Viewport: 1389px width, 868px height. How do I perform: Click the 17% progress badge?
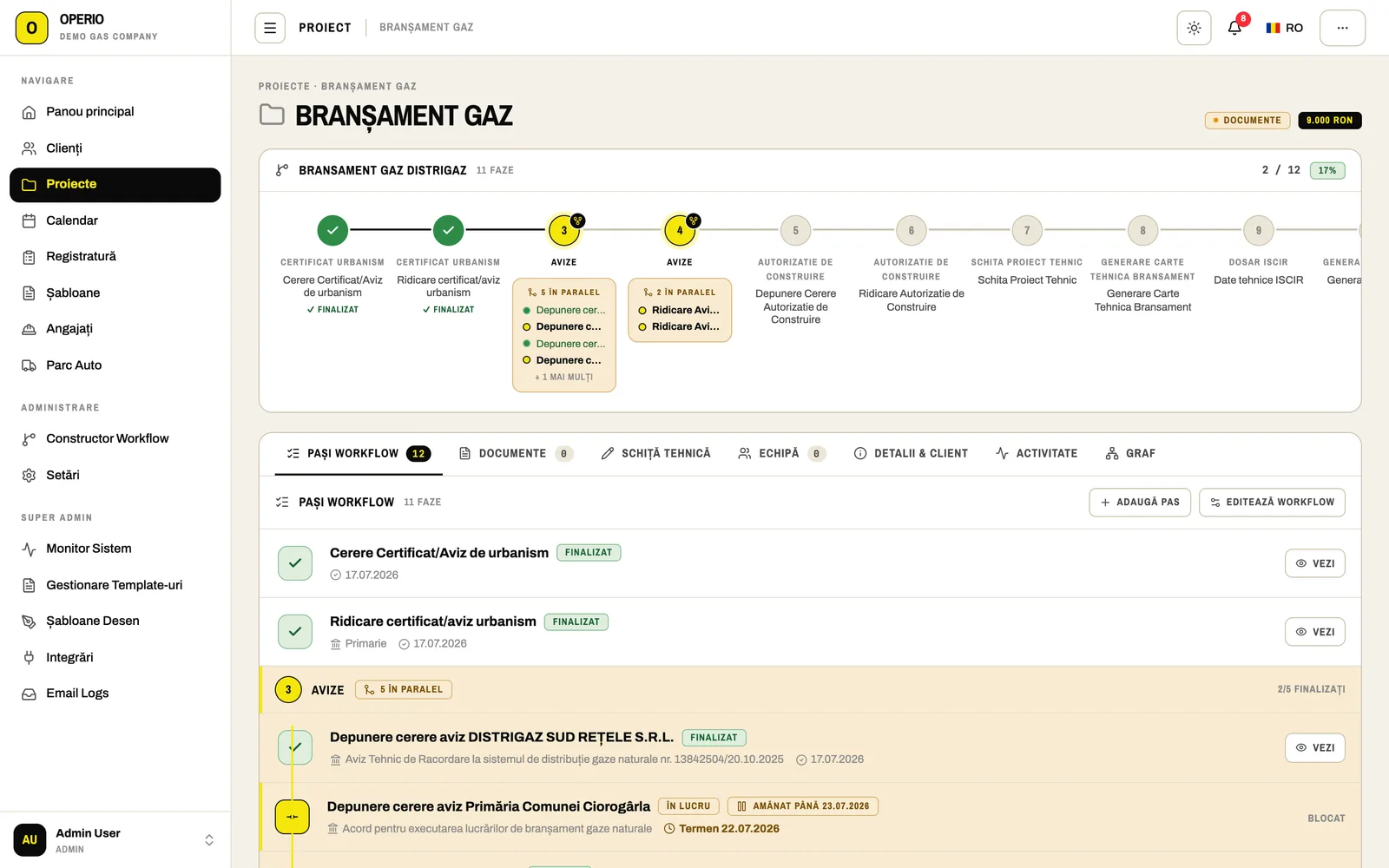(x=1327, y=171)
